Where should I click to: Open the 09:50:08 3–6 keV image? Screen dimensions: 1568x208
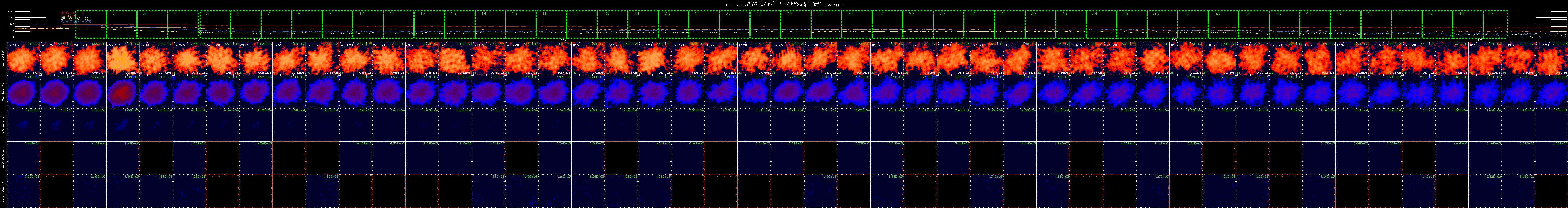click(223, 58)
